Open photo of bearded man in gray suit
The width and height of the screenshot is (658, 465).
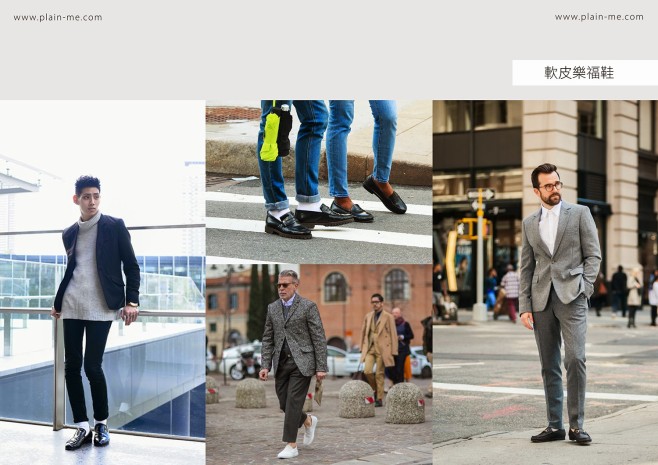pos(546,282)
